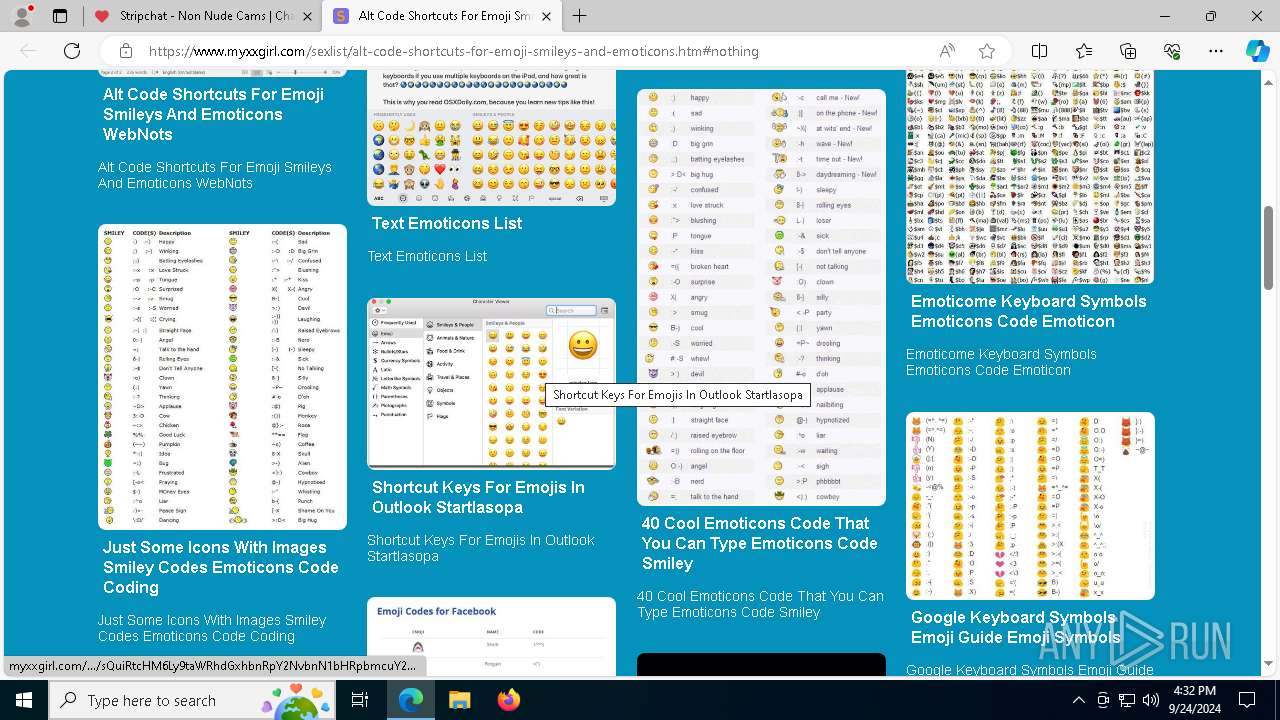The image size is (1280, 720).
Task: Open Firefox taskbar icon
Action: click(508, 700)
